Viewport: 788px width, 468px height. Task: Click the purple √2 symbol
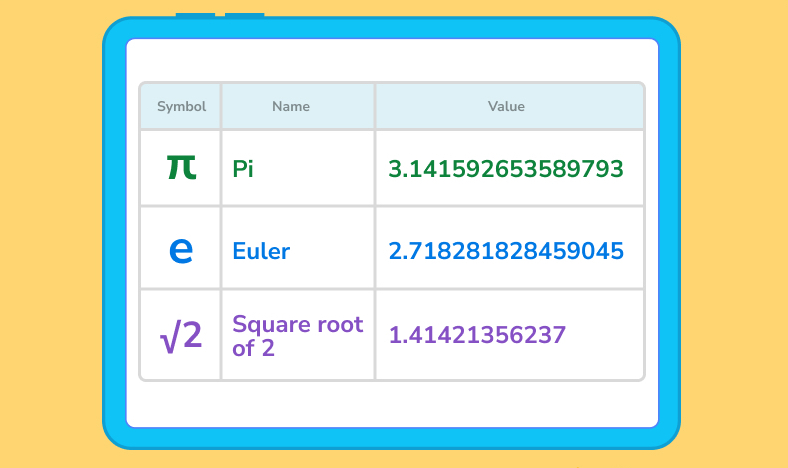(181, 336)
